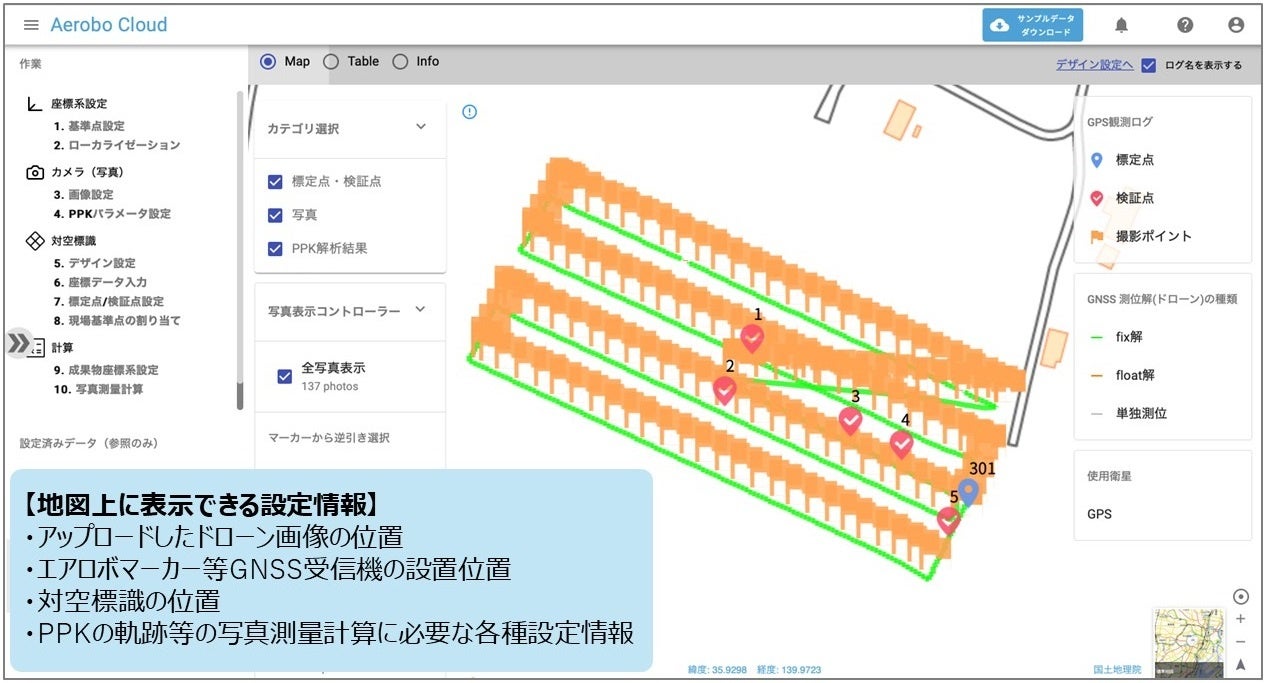The height and width of the screenshot is (683, 1267).
Task: Click the blue info circle on the map
Action: (x=470, y=112)
